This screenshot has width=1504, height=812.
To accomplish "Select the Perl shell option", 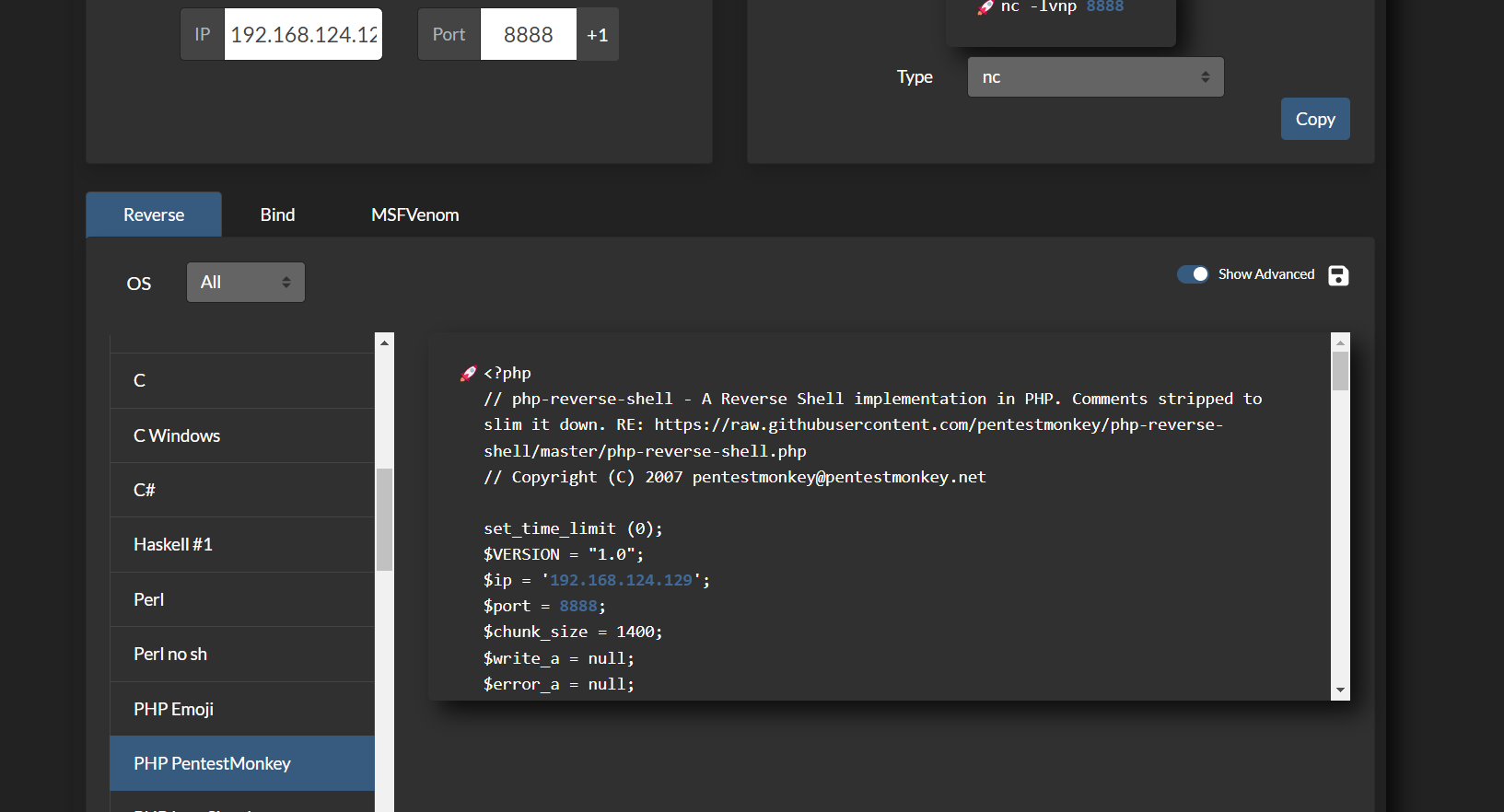I will (x=242, y=599).
